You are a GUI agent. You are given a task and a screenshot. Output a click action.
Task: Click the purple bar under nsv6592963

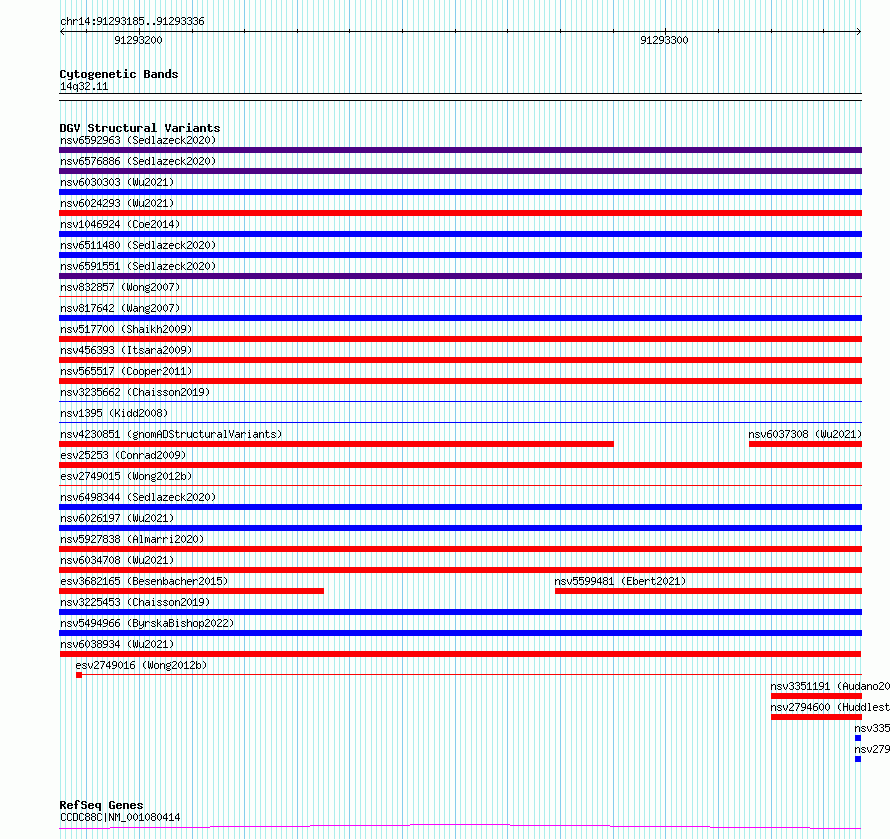[x=460, y=150]
